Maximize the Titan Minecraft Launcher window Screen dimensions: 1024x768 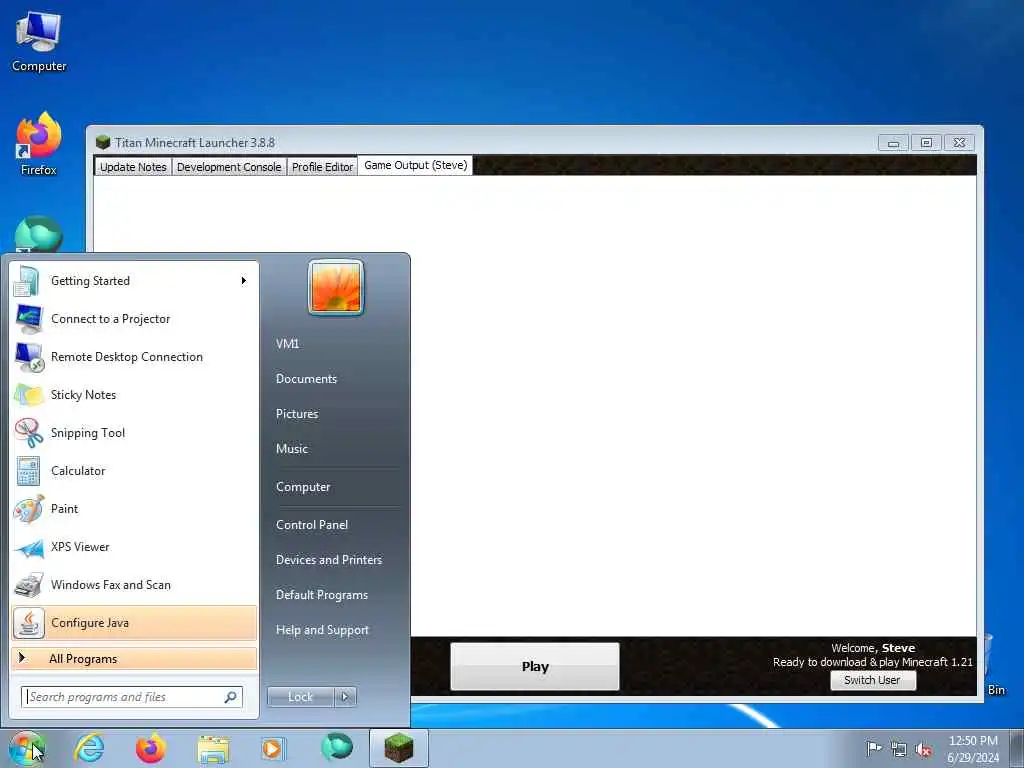point(926,142)
